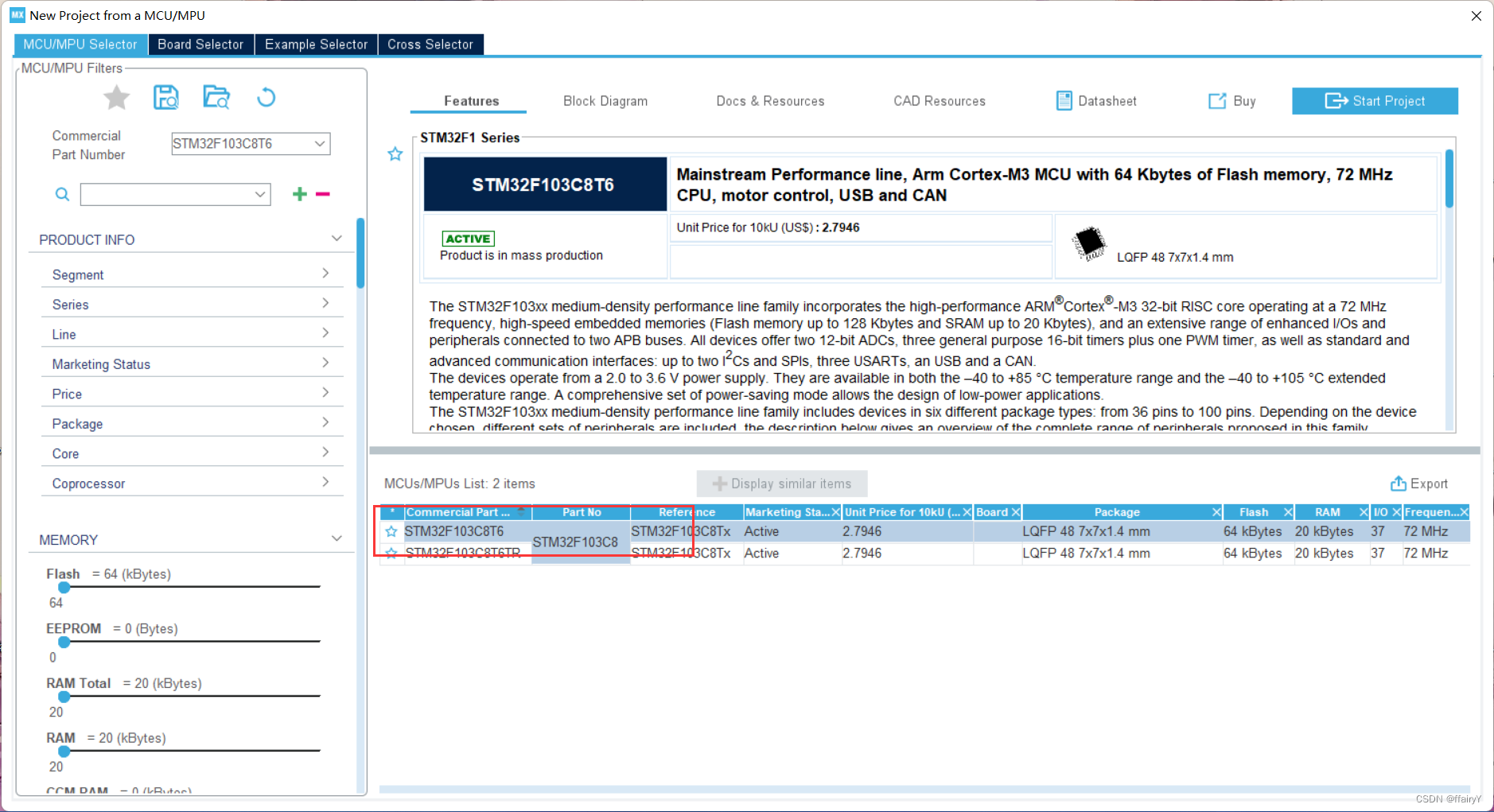The width and height of the screenshot is (1494, 812).
Task: Open the Features tab
Action: coord(471,101)
